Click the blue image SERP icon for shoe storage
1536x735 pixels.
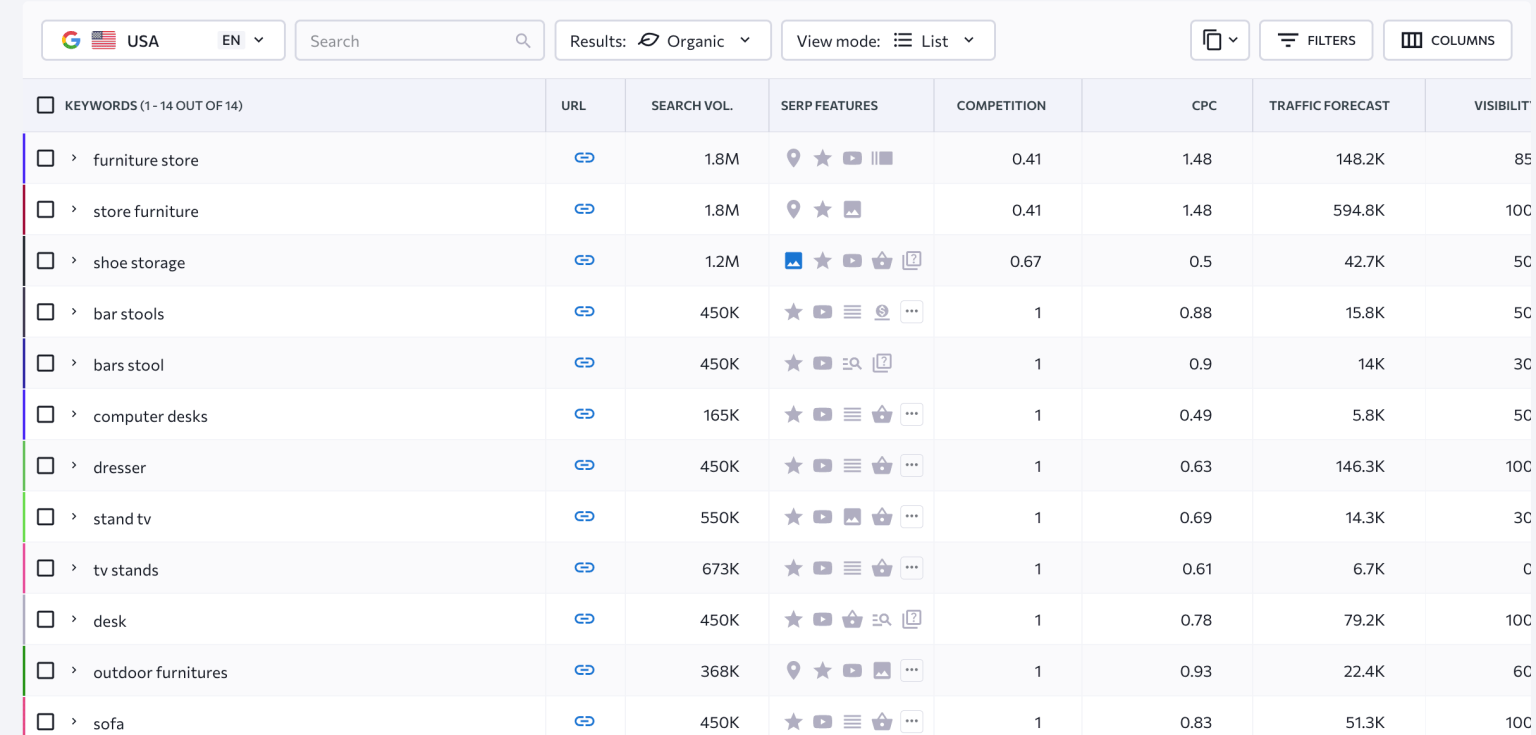[793, 261]
